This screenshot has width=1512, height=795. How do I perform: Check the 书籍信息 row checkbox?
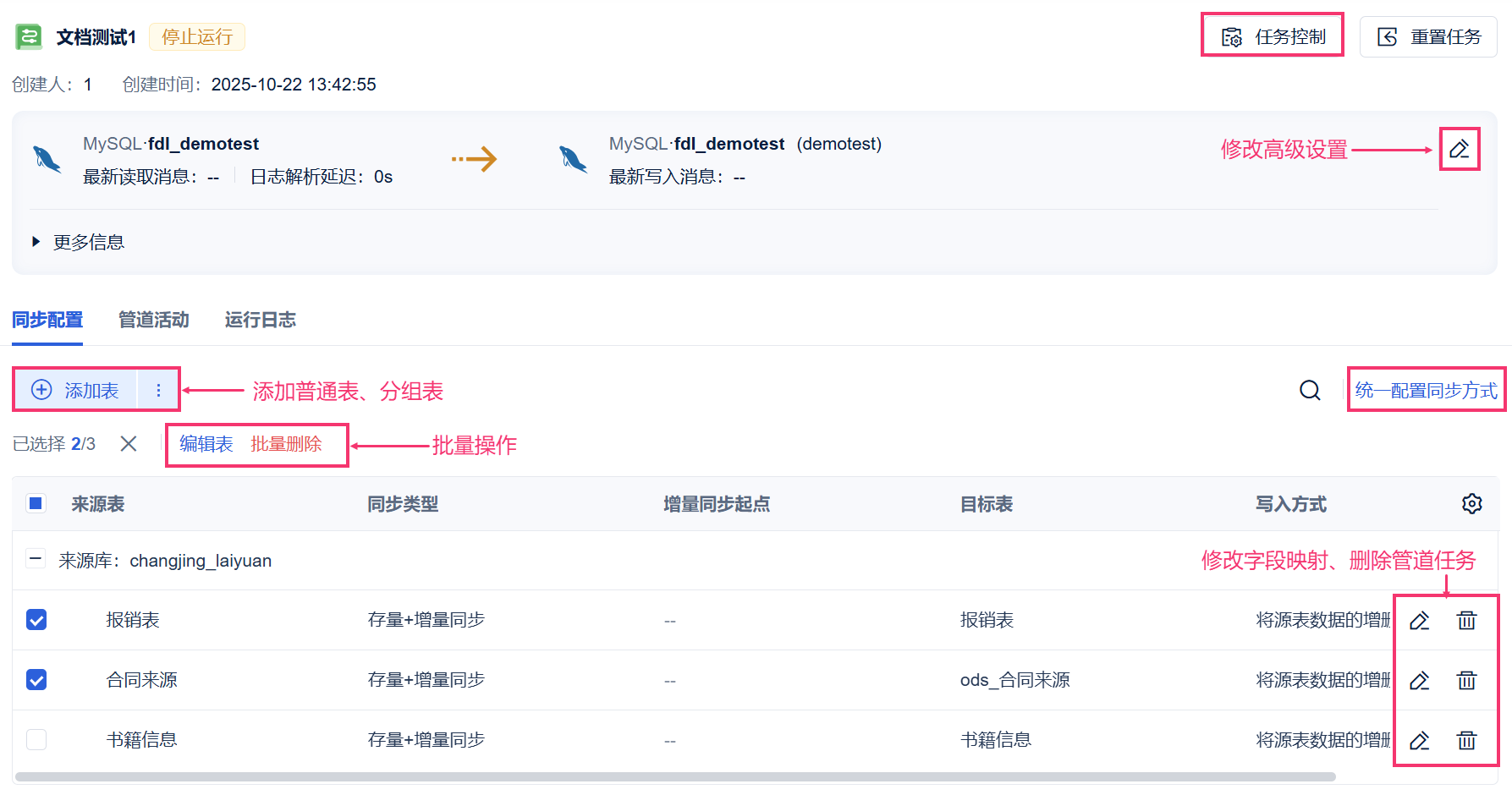[36, 740]
